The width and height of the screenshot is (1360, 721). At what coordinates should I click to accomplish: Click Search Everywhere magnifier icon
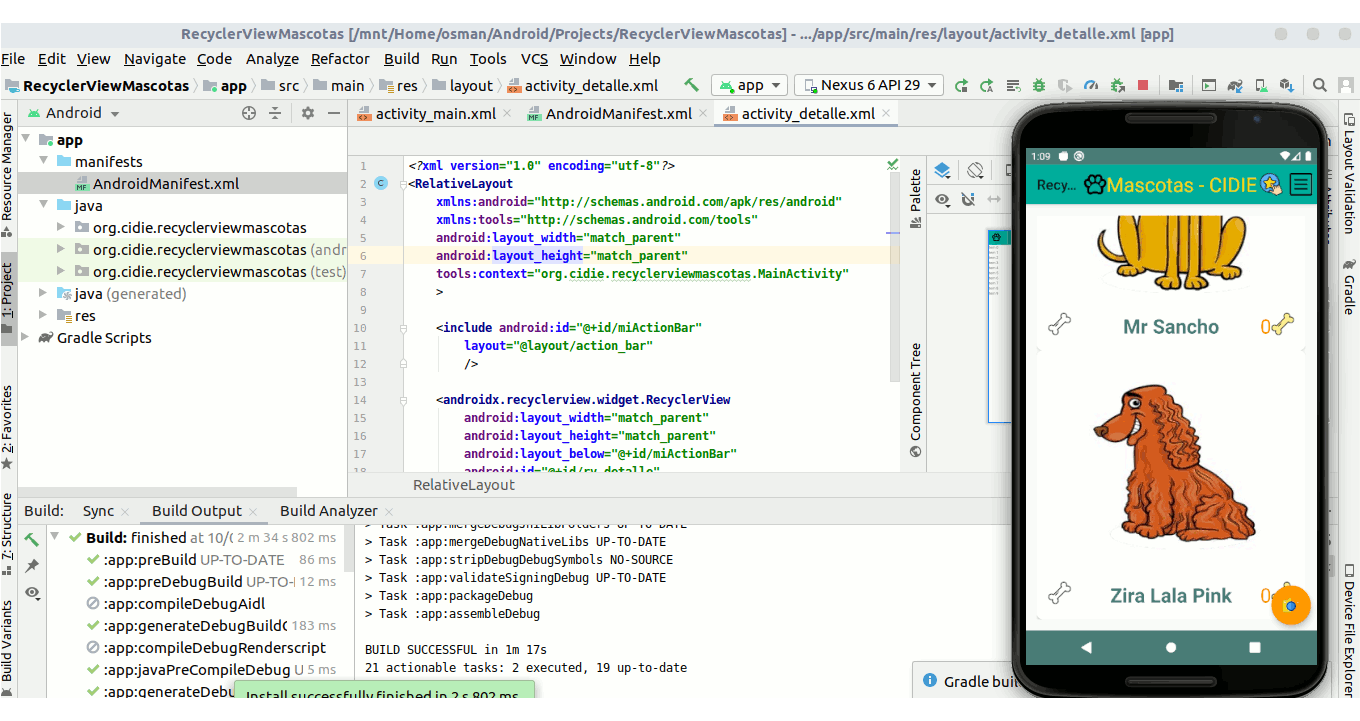pos(1320,85)
